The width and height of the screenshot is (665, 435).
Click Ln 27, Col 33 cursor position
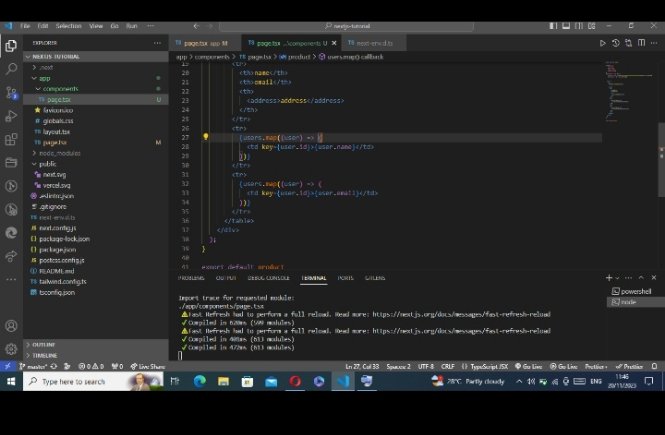362,366
